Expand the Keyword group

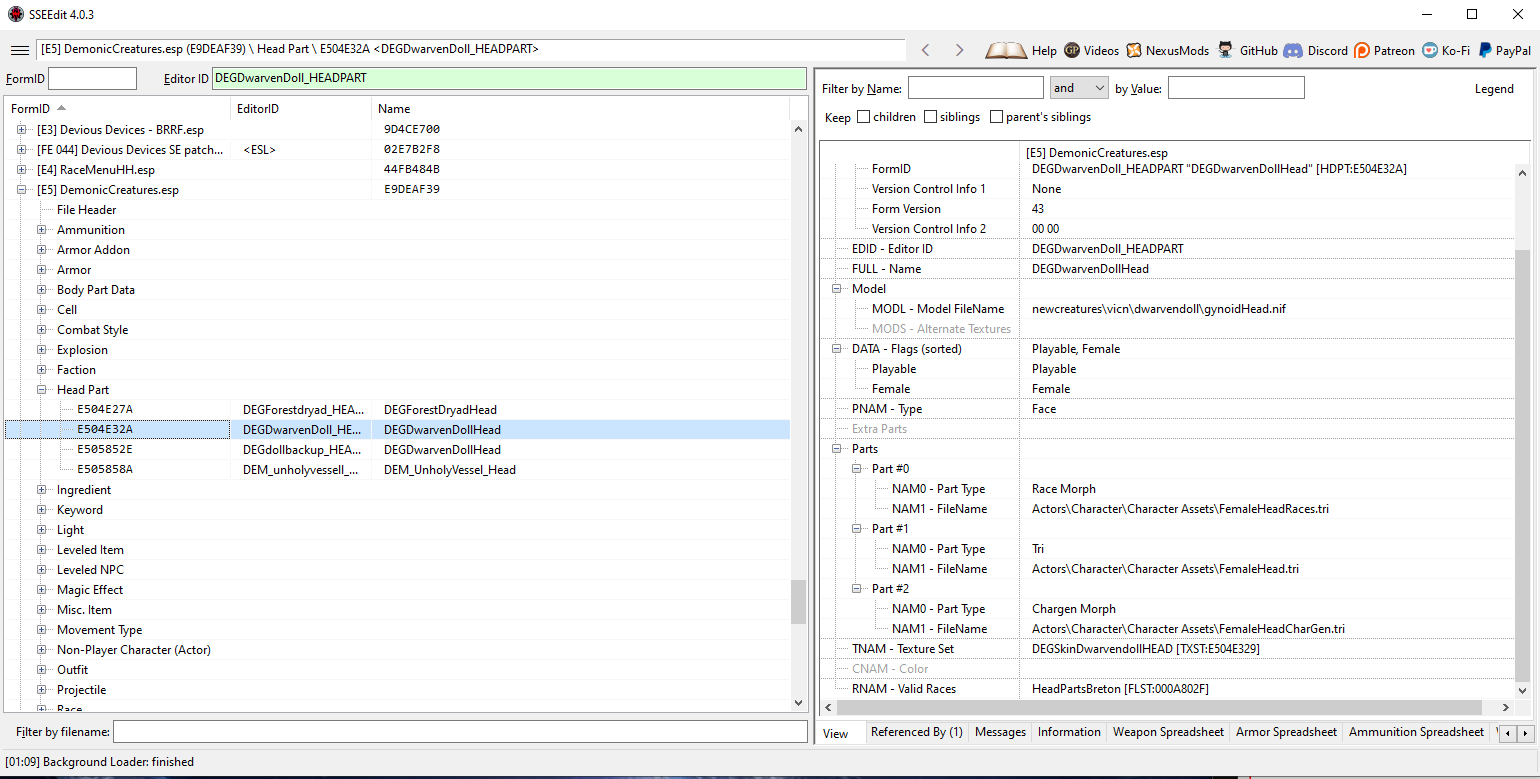point(42,510)
